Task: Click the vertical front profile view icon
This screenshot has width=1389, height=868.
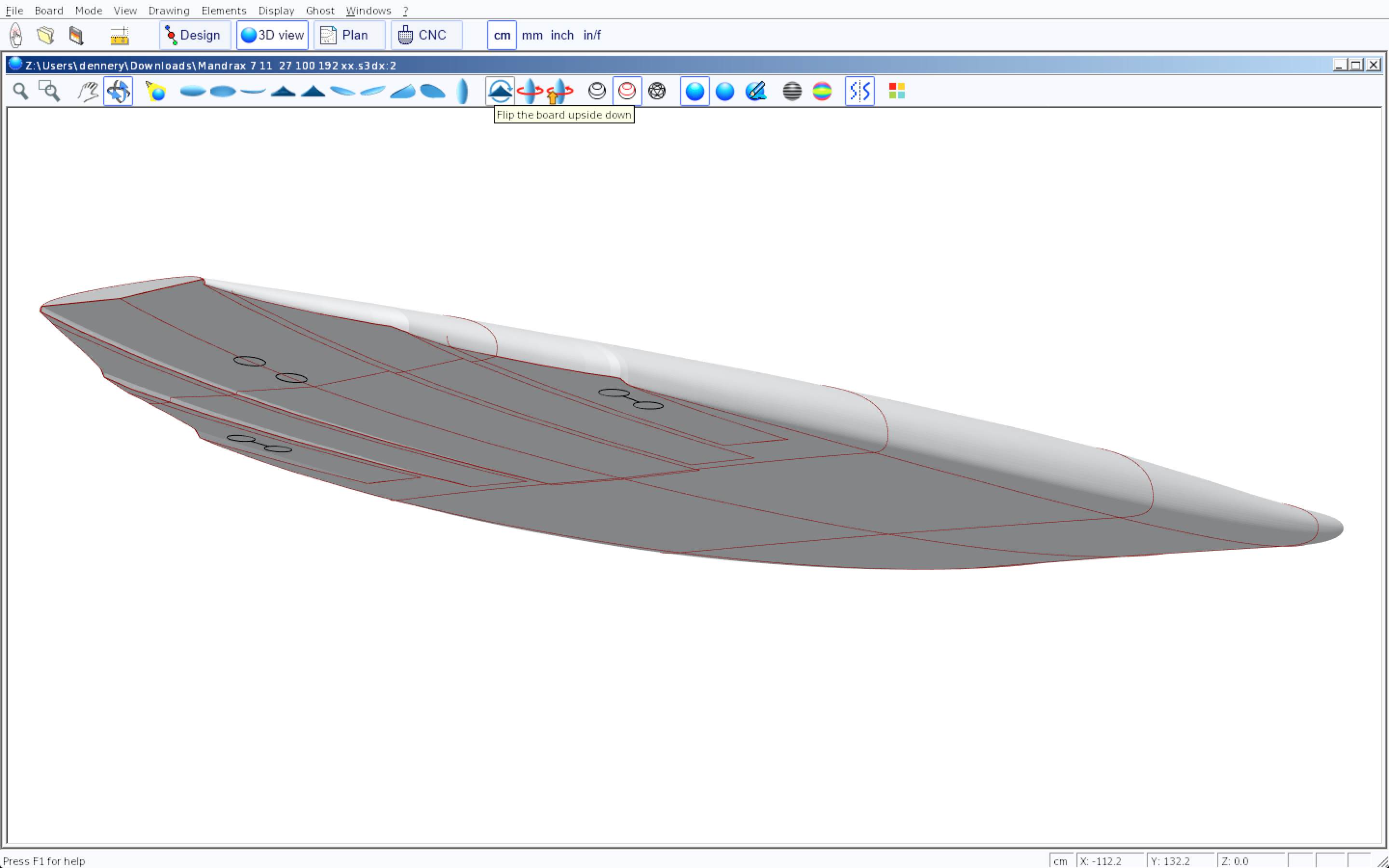Action: [x=462, y=91]
